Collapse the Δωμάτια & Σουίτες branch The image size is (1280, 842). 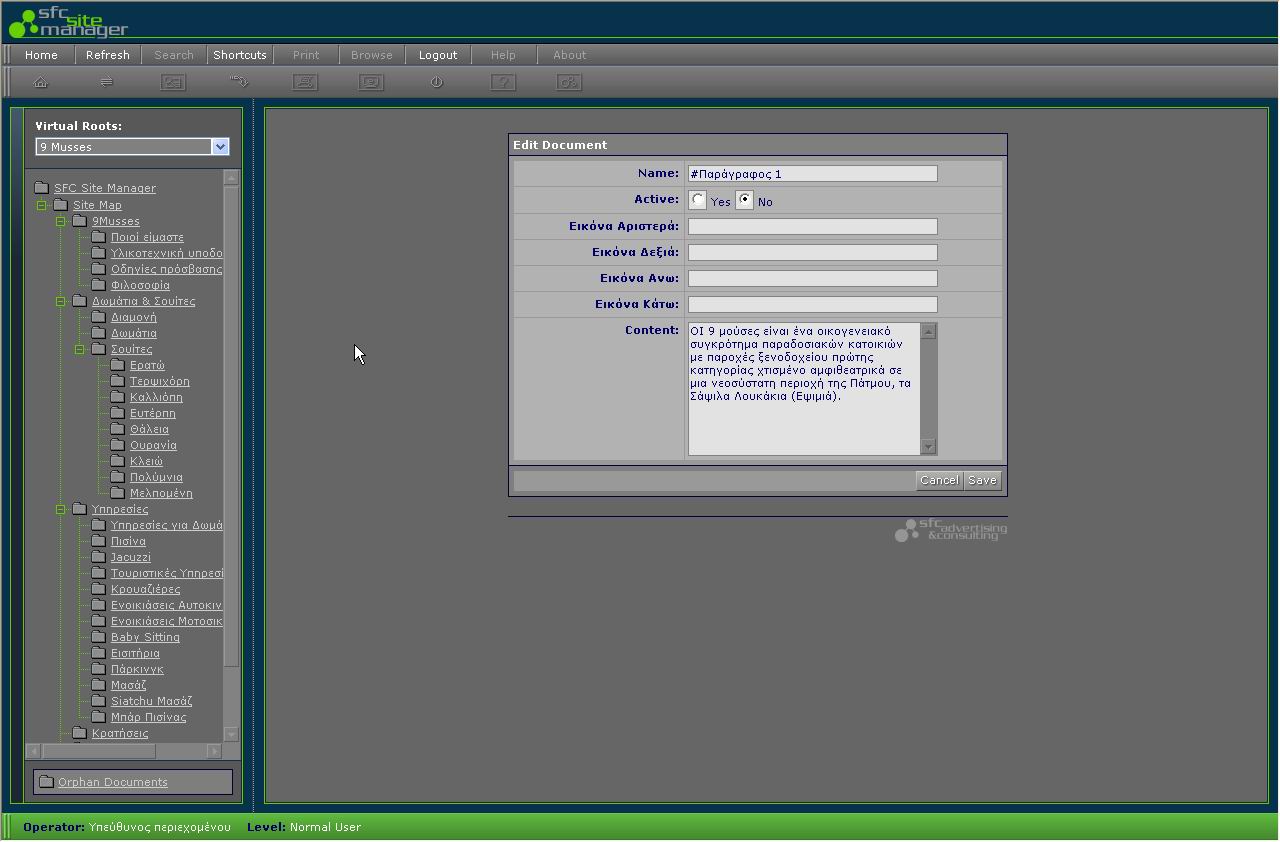[x=61, y=301]
